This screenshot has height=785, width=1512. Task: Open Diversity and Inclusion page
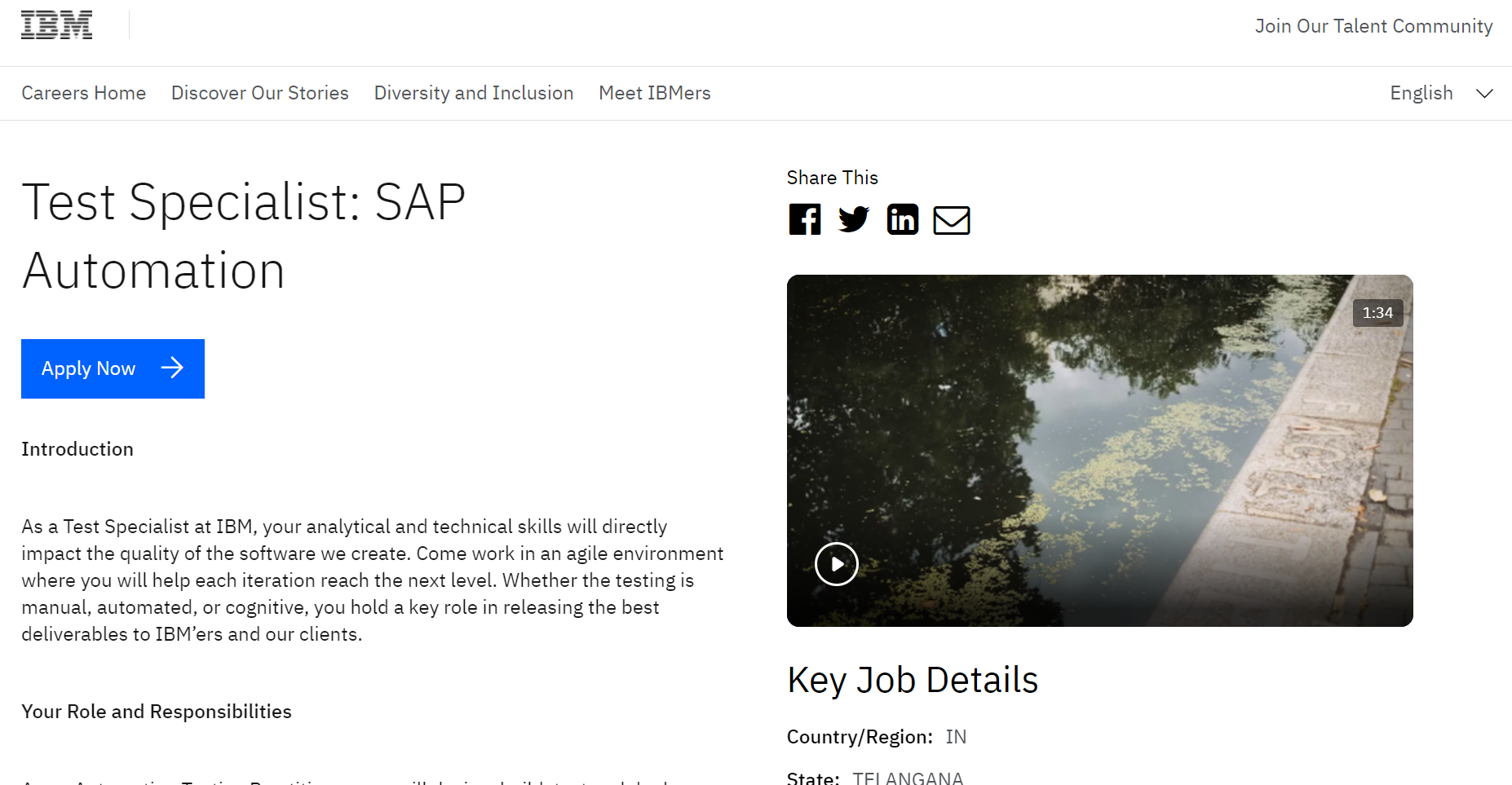point(474,93)
